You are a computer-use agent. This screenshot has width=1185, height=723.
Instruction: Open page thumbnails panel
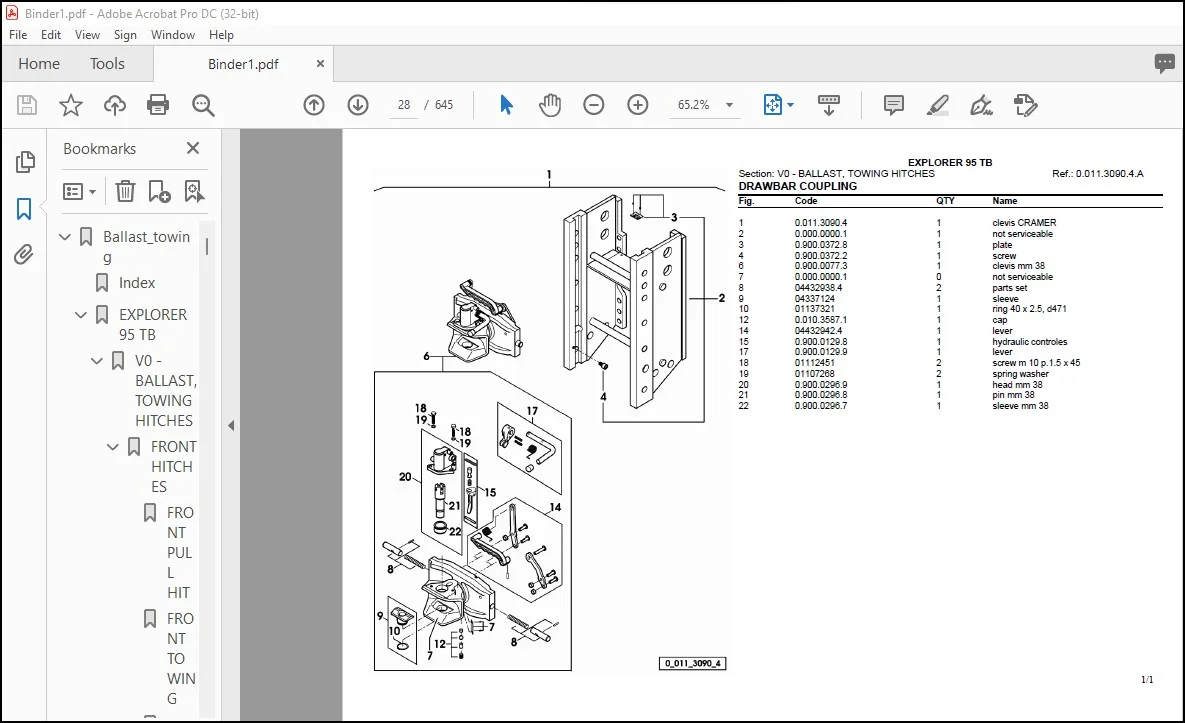click(x=24, y=162)
